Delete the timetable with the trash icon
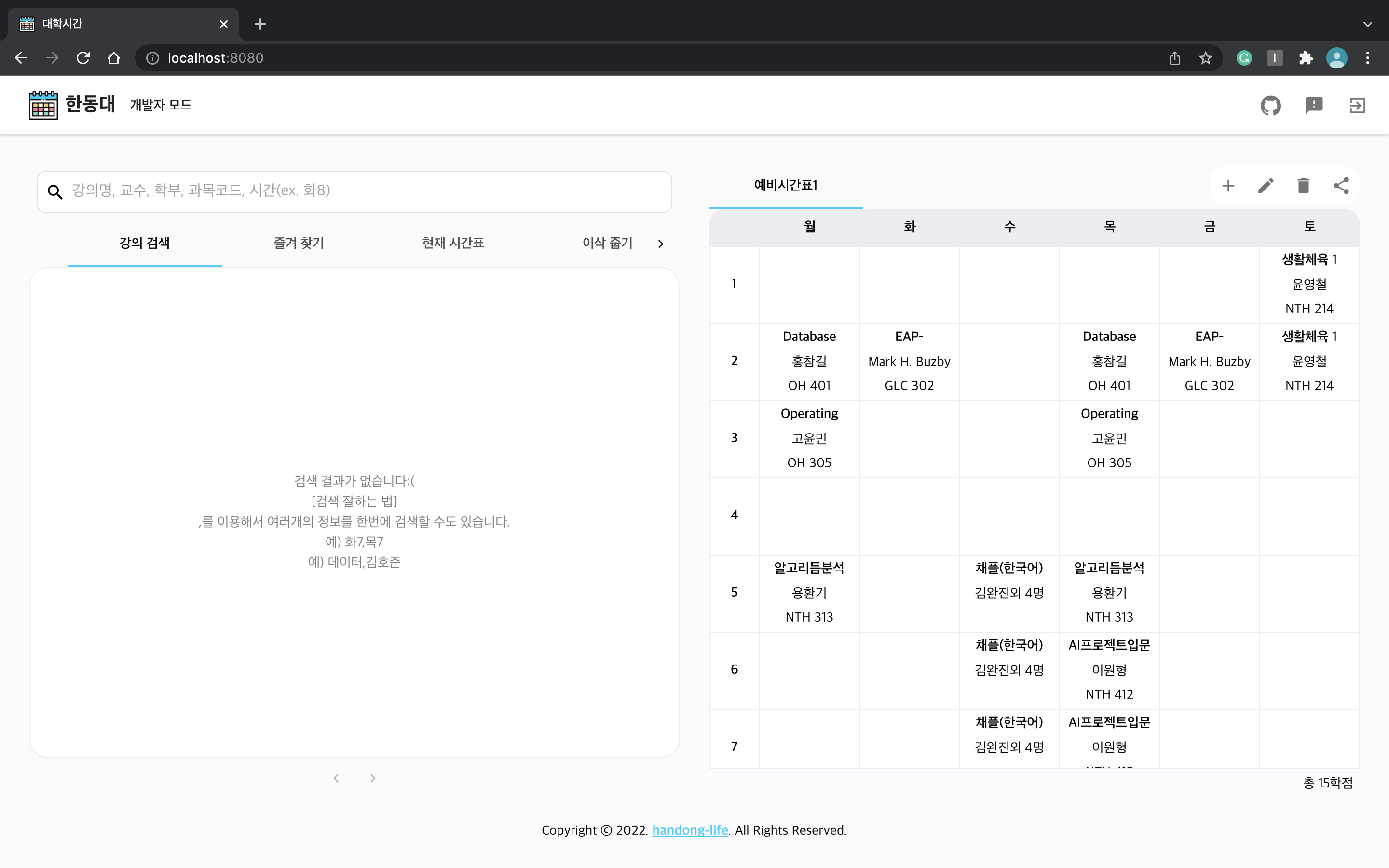Image resolution: width=1389 pixels, height=868 pixels. (x=1304, y=186)
